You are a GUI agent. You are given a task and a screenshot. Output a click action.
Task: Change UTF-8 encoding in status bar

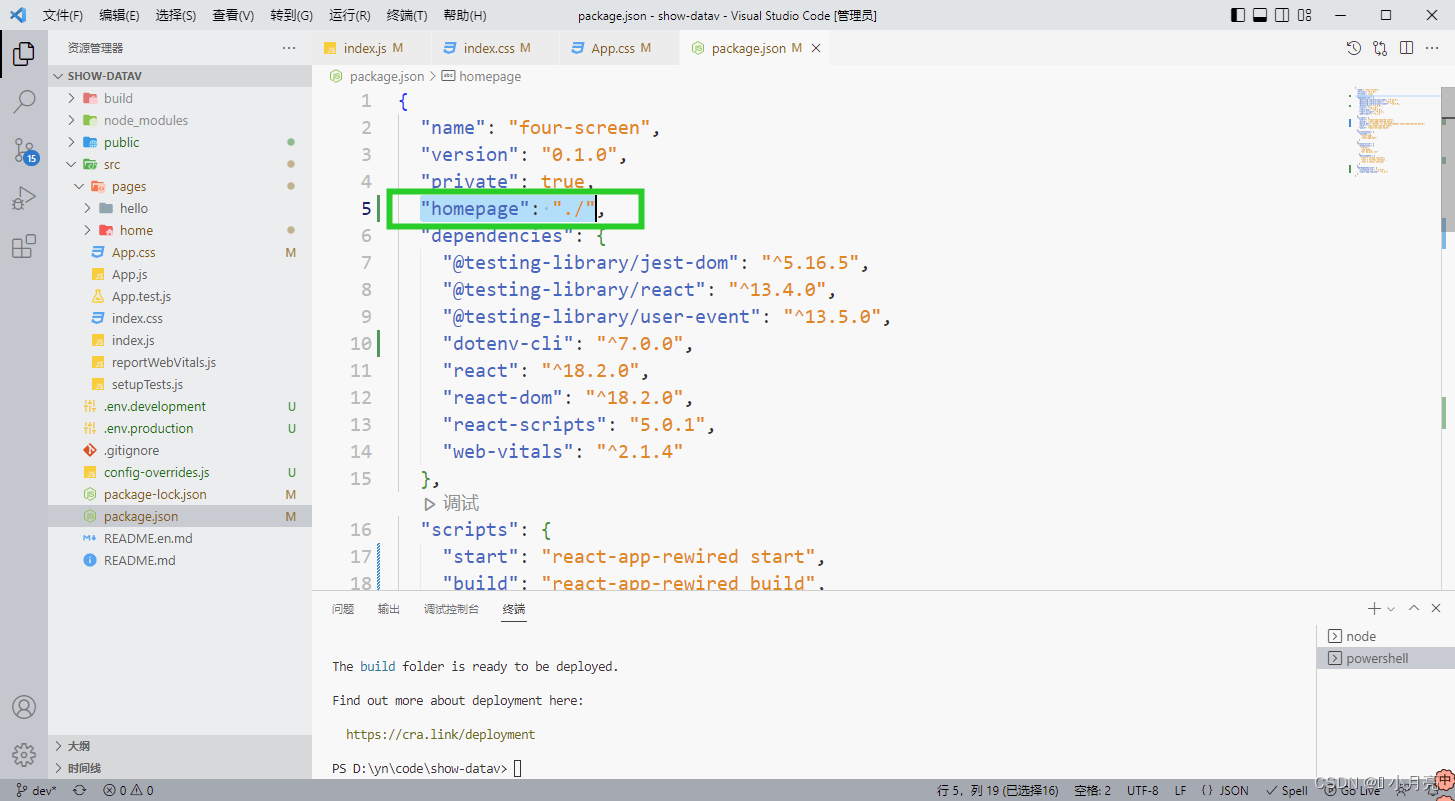[1143, 790]
